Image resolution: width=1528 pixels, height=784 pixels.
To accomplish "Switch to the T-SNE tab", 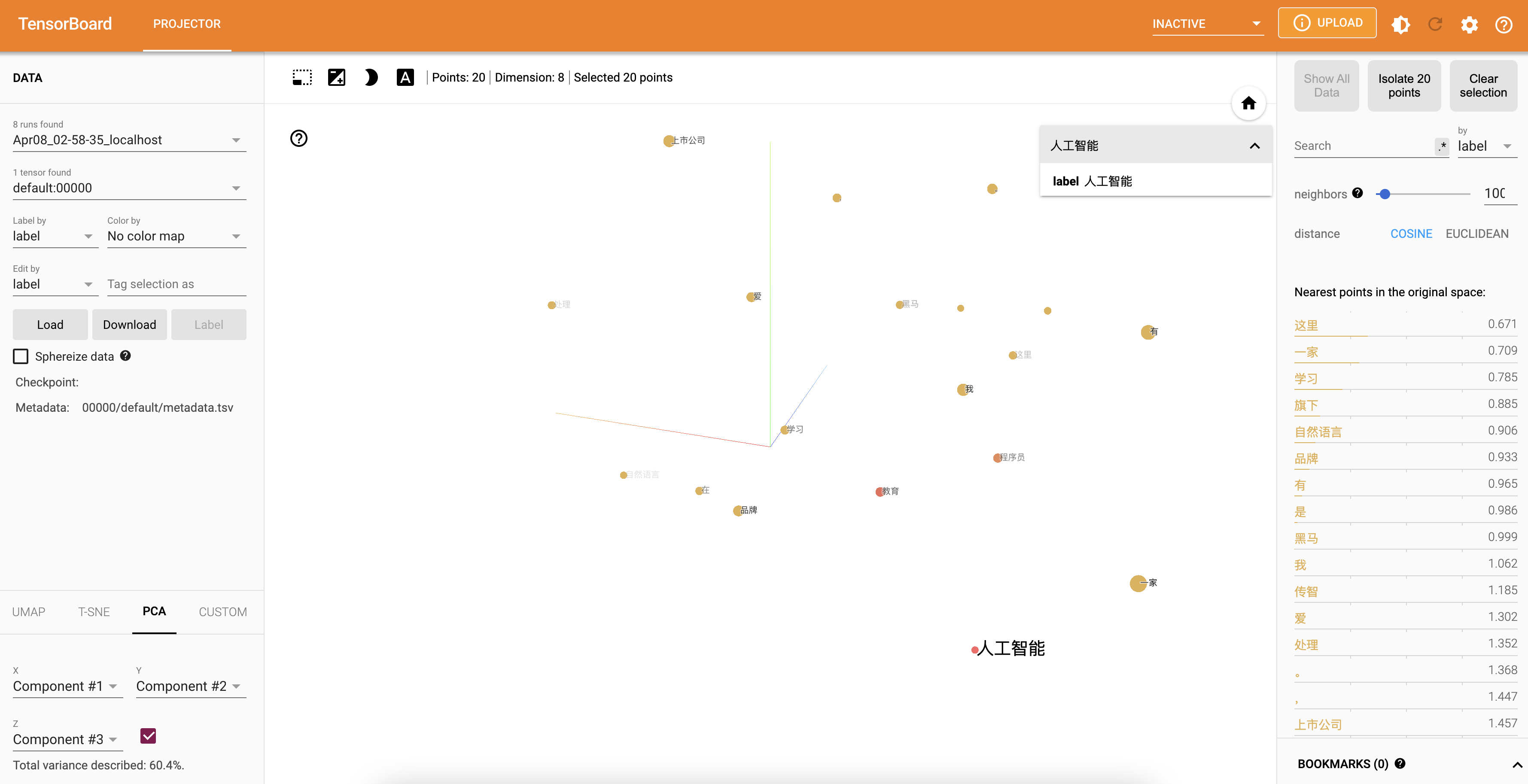I will tap(94, 612).
